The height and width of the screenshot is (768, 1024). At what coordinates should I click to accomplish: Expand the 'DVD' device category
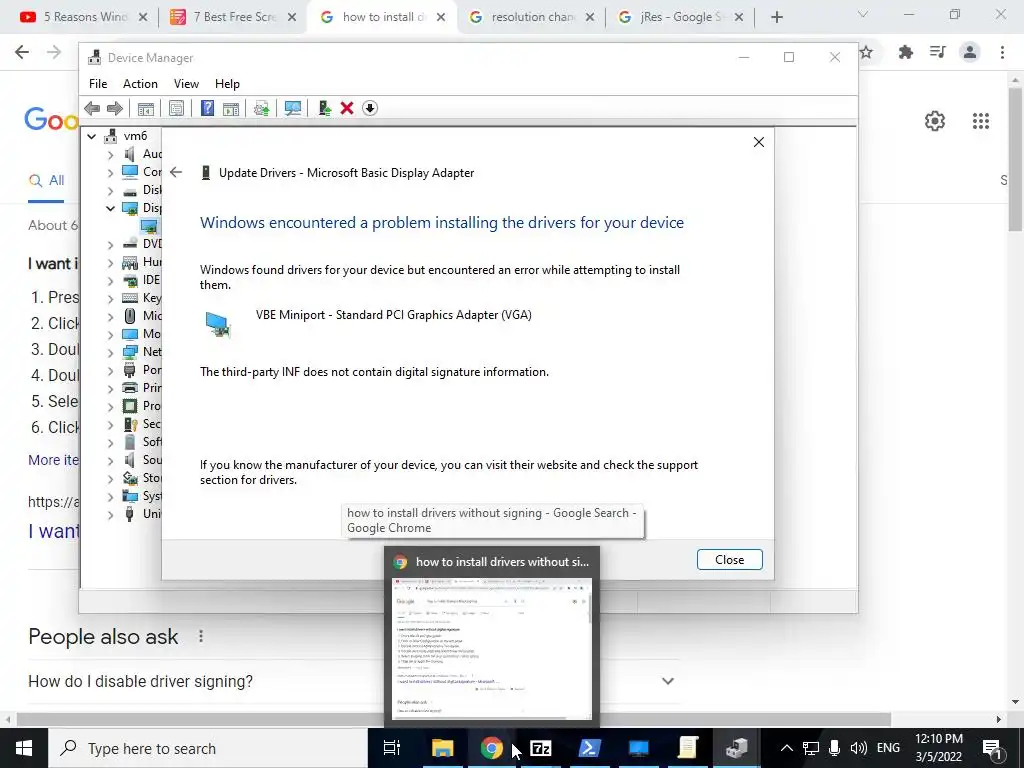tap(110, 244)
